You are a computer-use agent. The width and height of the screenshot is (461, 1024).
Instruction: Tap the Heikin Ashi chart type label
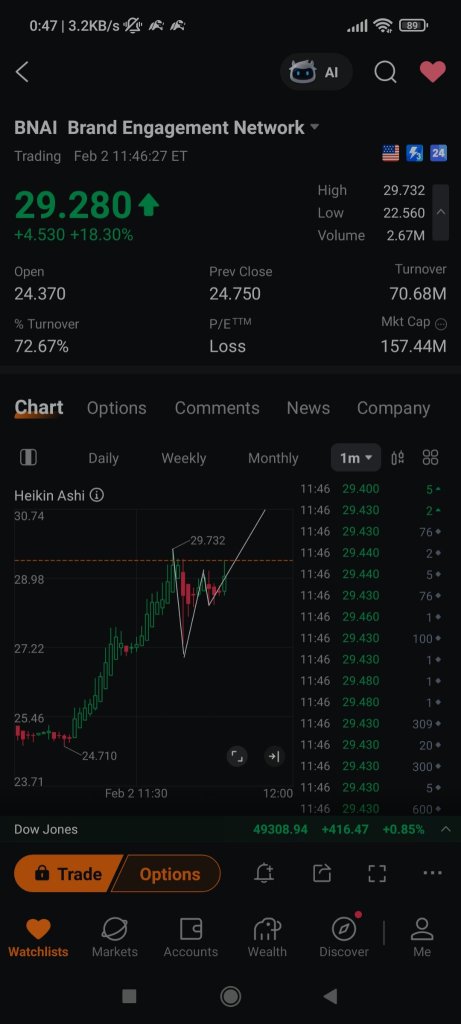click(x=50, y=495)
